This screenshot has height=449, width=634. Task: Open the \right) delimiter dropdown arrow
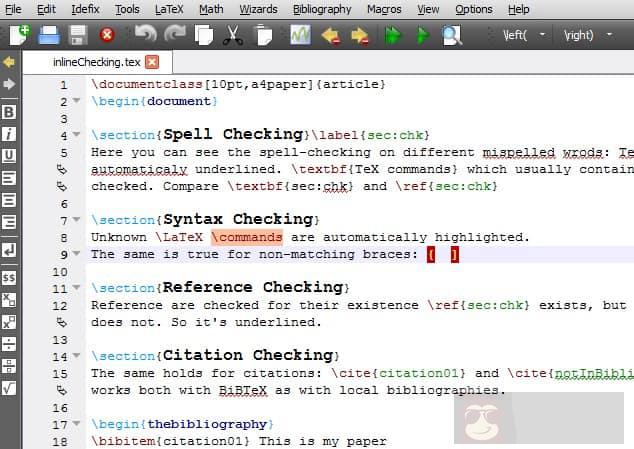point(609,35)
